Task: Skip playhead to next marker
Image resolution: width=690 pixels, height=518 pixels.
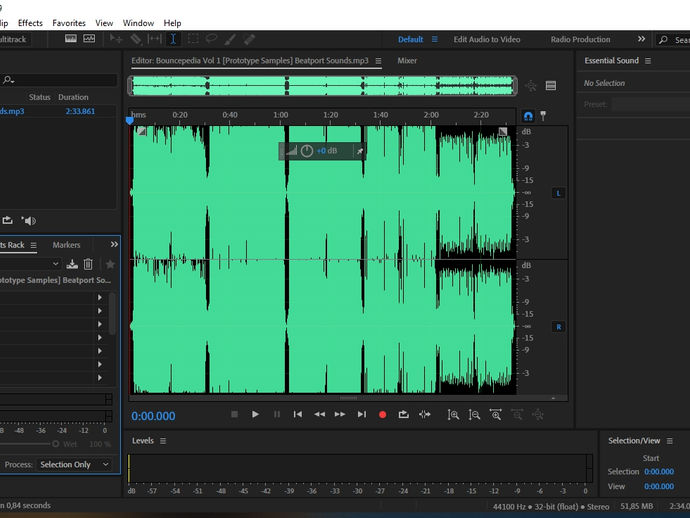Action: [x=361, y=414]
